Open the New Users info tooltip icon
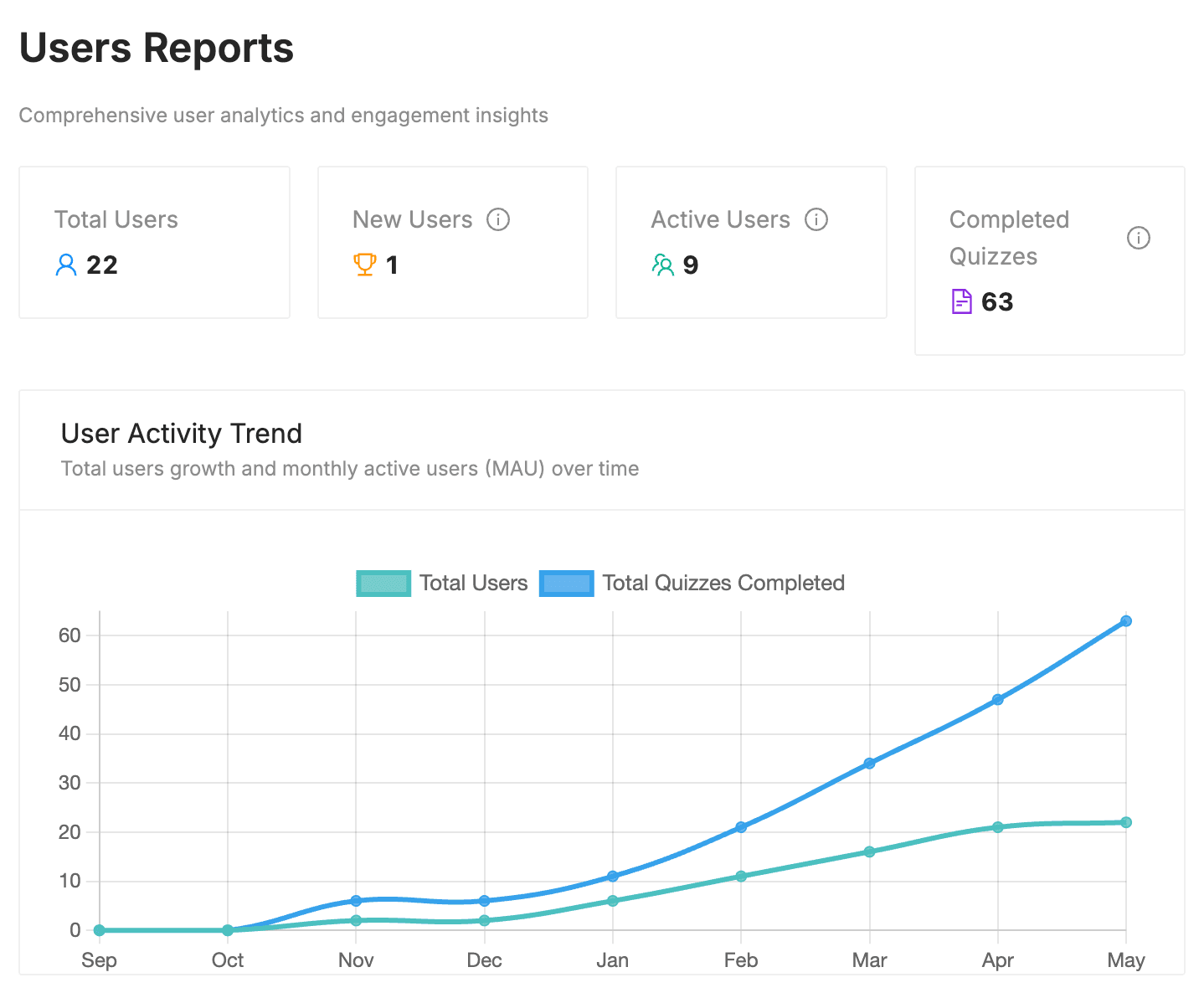1204x998 pixels. (500, 219)
